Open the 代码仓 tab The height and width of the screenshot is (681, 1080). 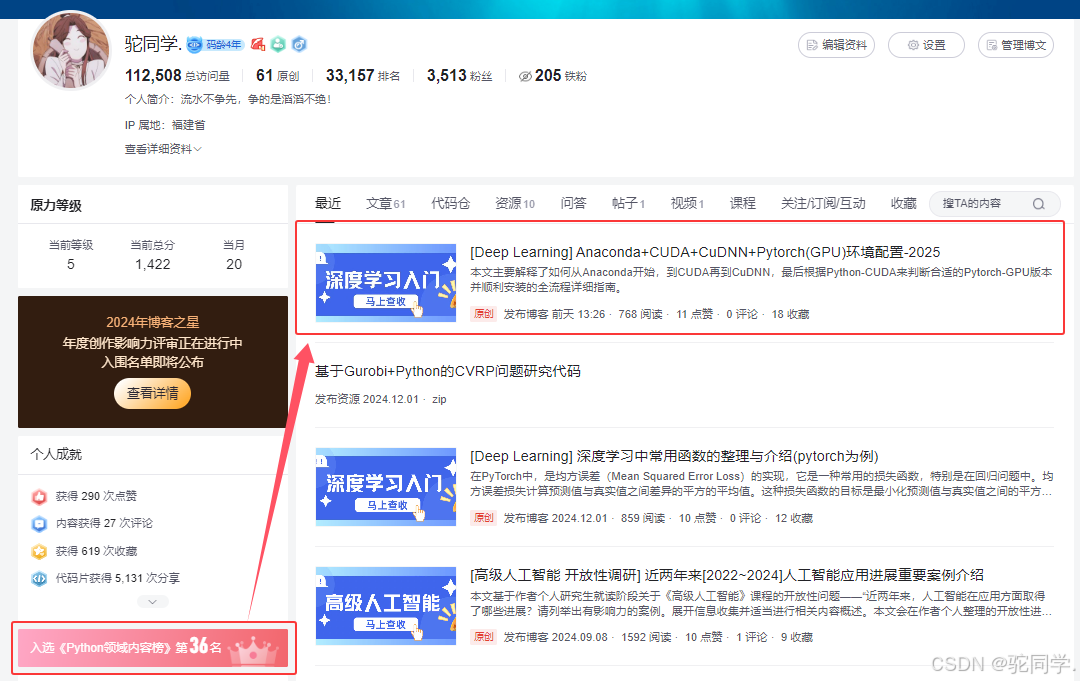click(x=450, y=203)
